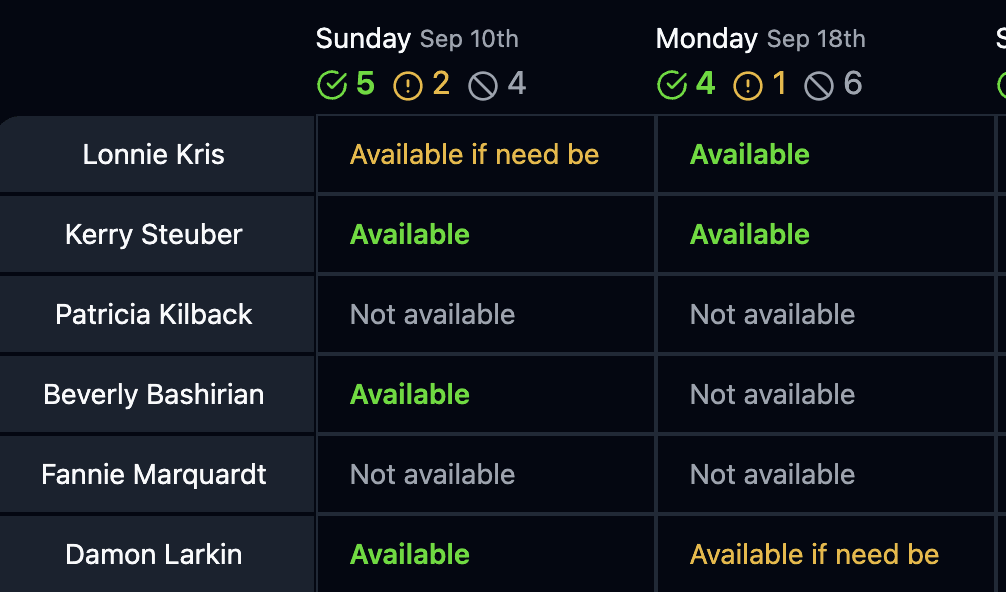This screenshot has width=1006, height=592.
Task: Click Damon Larkin's Monday 'Available if need be' cell
Action: point(814,555)
